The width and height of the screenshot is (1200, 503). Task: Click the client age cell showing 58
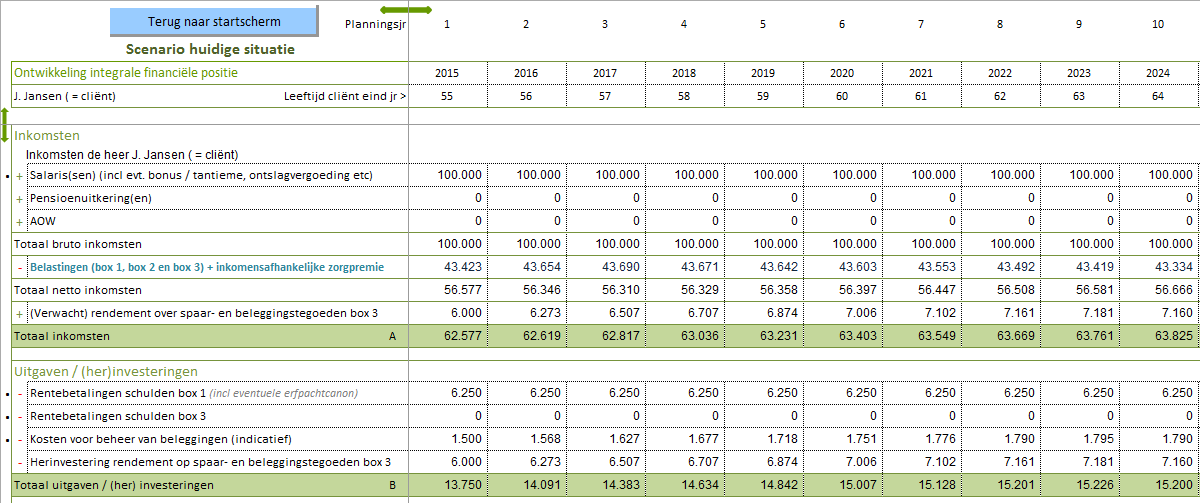(x=684, y=96)
